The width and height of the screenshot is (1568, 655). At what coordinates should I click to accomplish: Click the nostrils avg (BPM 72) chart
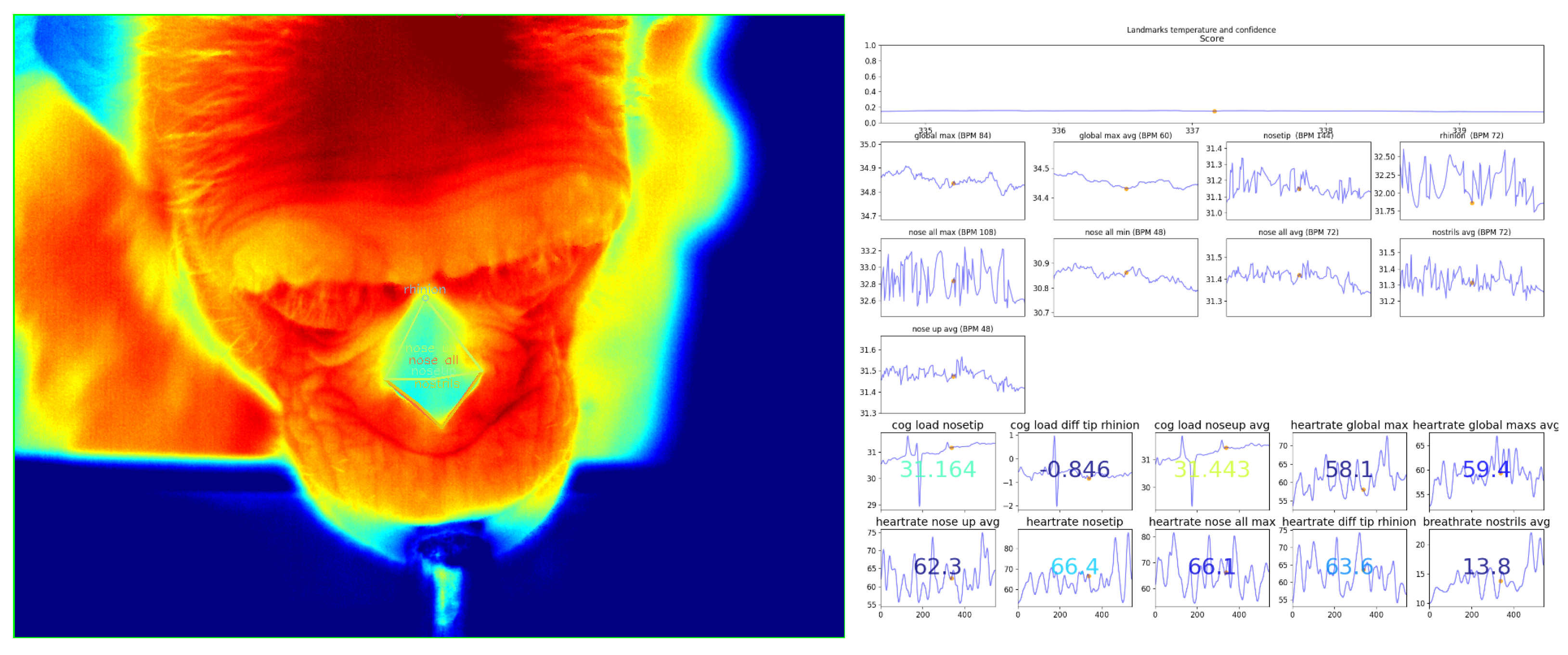click(1471, 278)
